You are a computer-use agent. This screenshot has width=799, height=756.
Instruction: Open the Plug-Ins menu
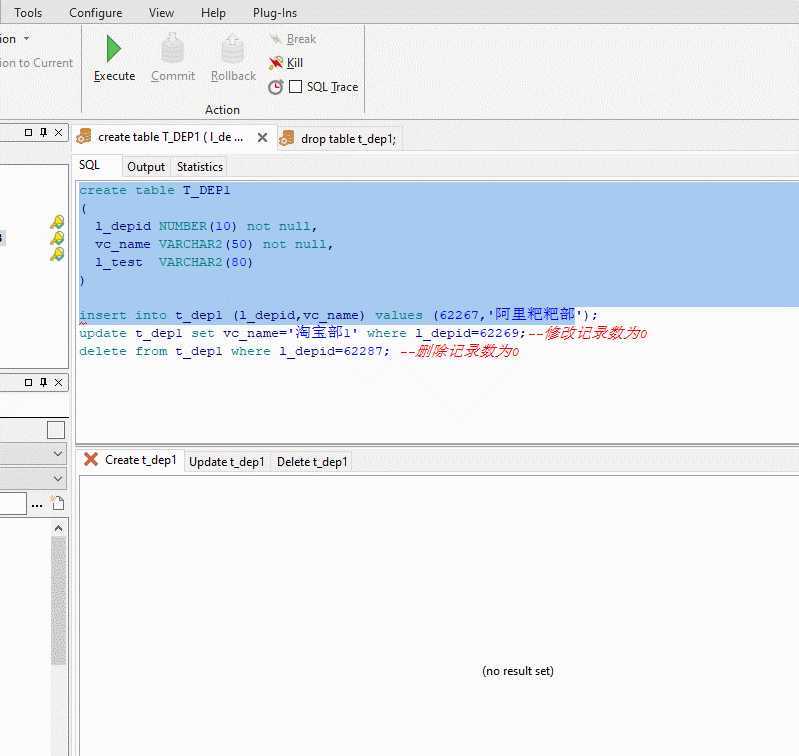point(275,13)
